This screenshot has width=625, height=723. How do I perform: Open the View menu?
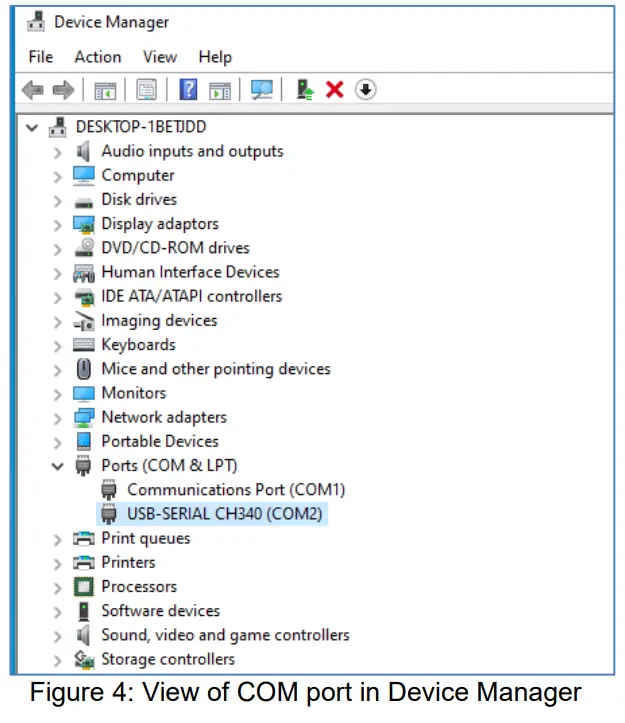pyautogui.click(x=160, y=57)
